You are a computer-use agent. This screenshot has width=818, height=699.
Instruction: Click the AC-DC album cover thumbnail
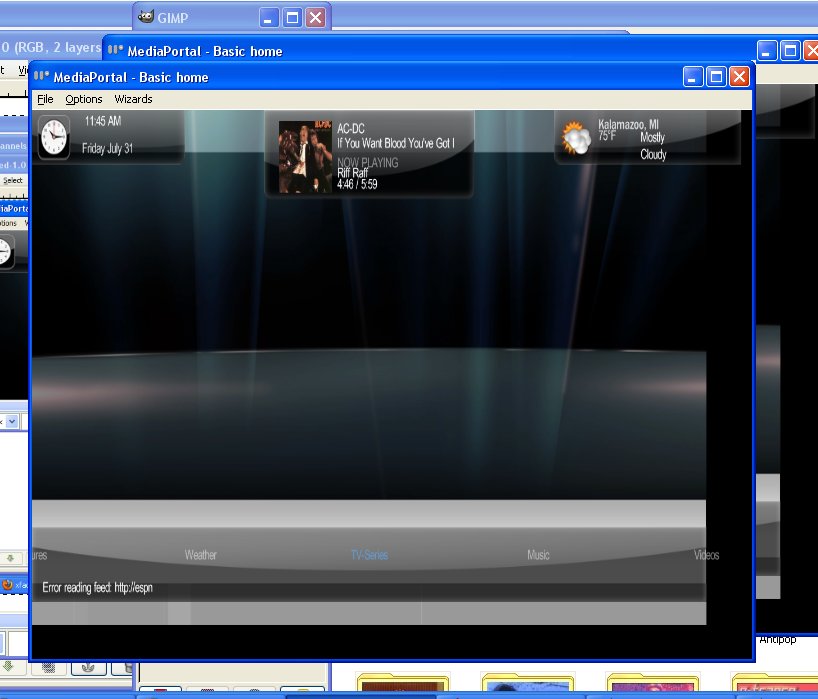305,156
